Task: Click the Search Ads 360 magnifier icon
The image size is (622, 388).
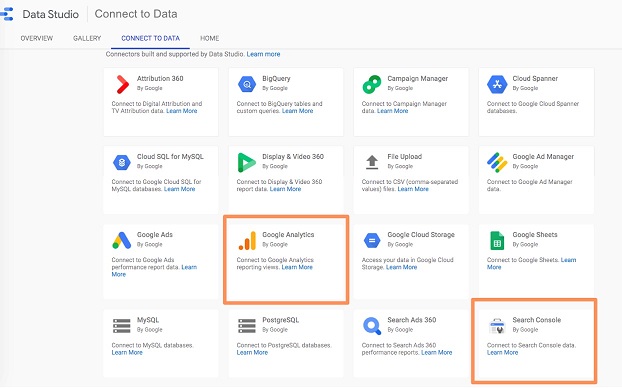Action: point(372,326)
